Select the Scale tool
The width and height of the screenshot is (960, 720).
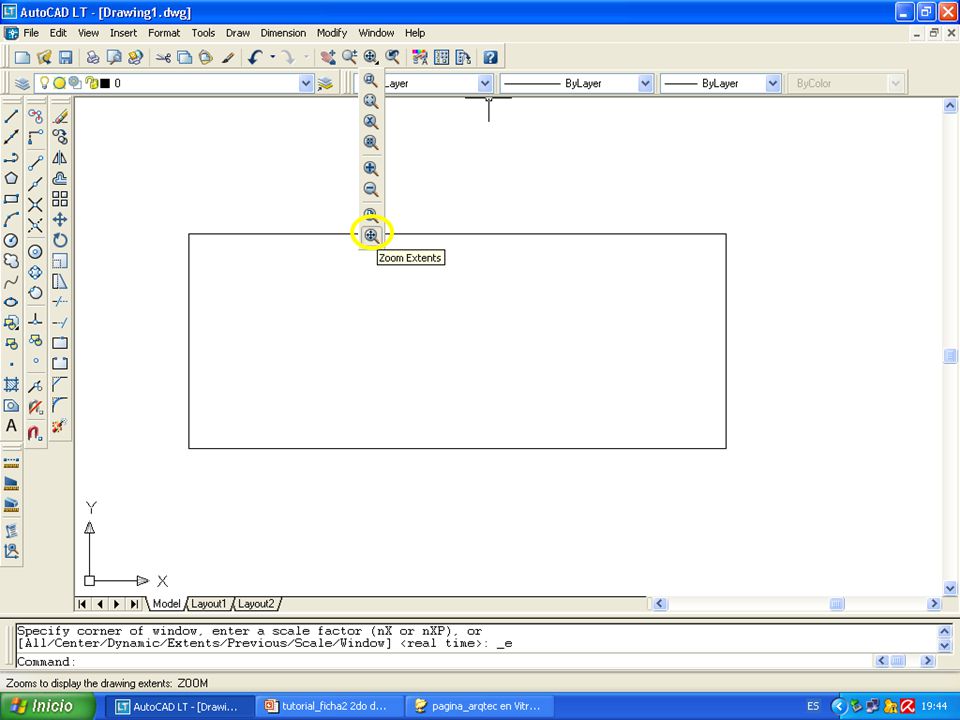(x=60, y=261)
